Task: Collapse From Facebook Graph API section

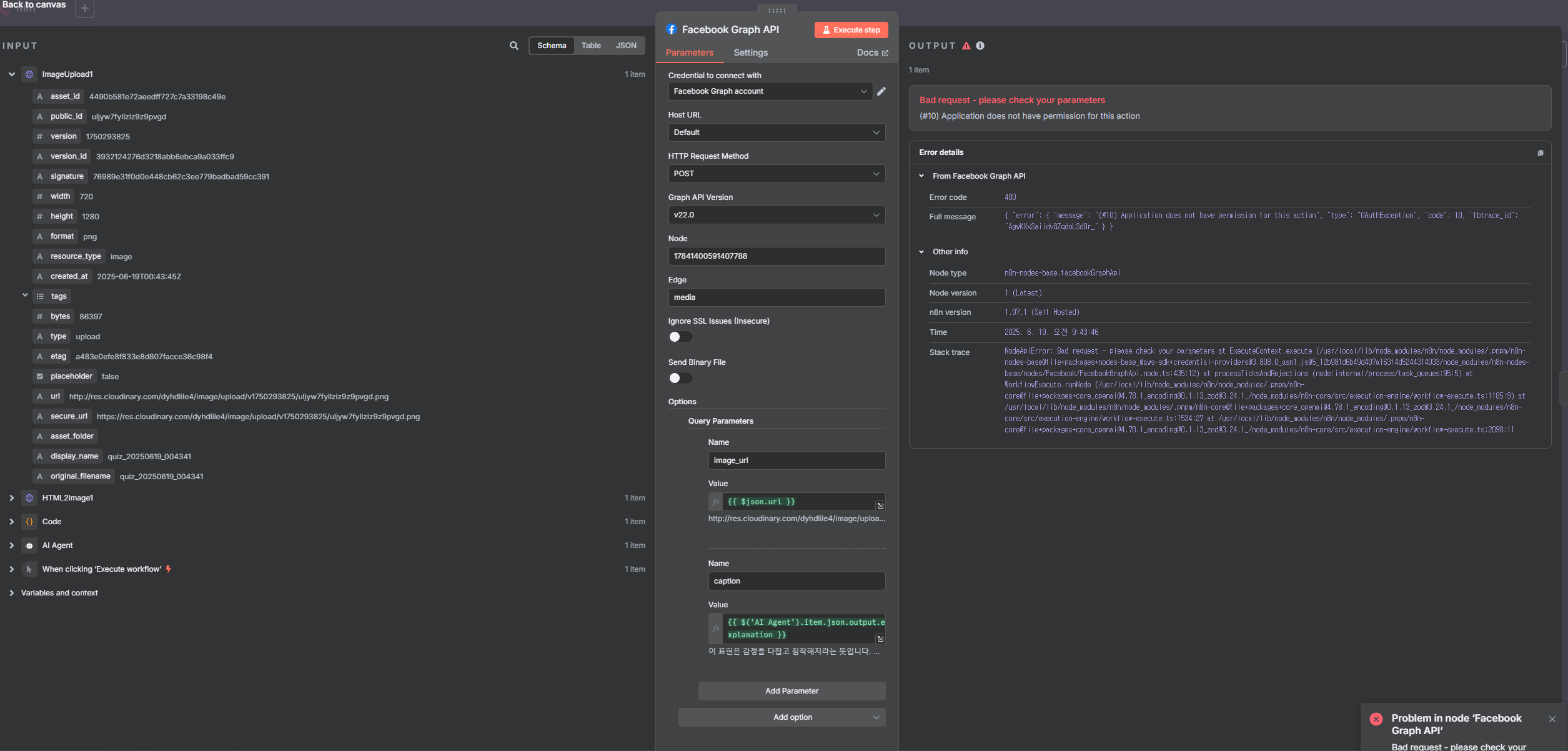Action: [x=921, y=176]
